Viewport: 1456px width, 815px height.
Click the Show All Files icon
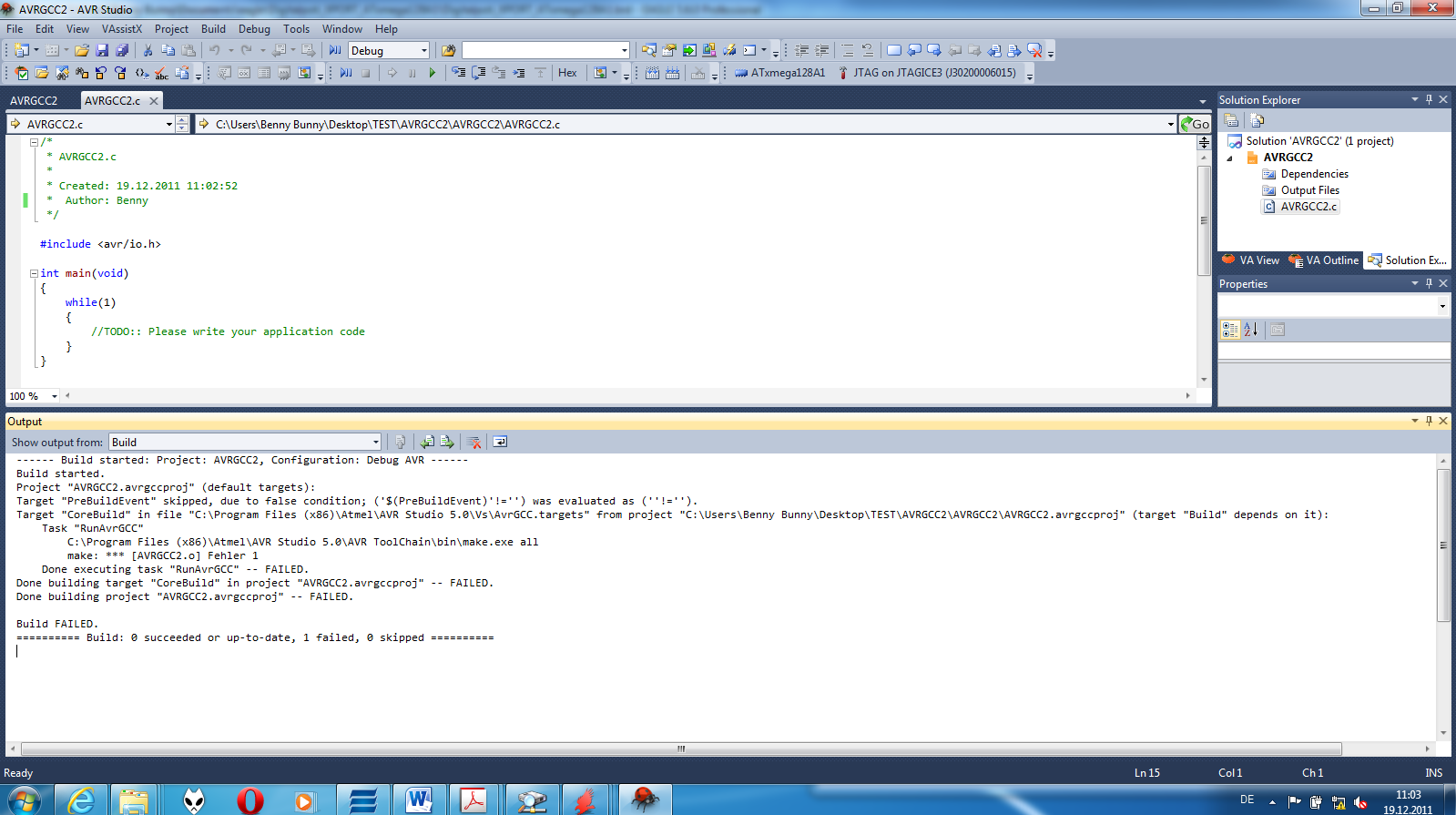coord(1257,120)
